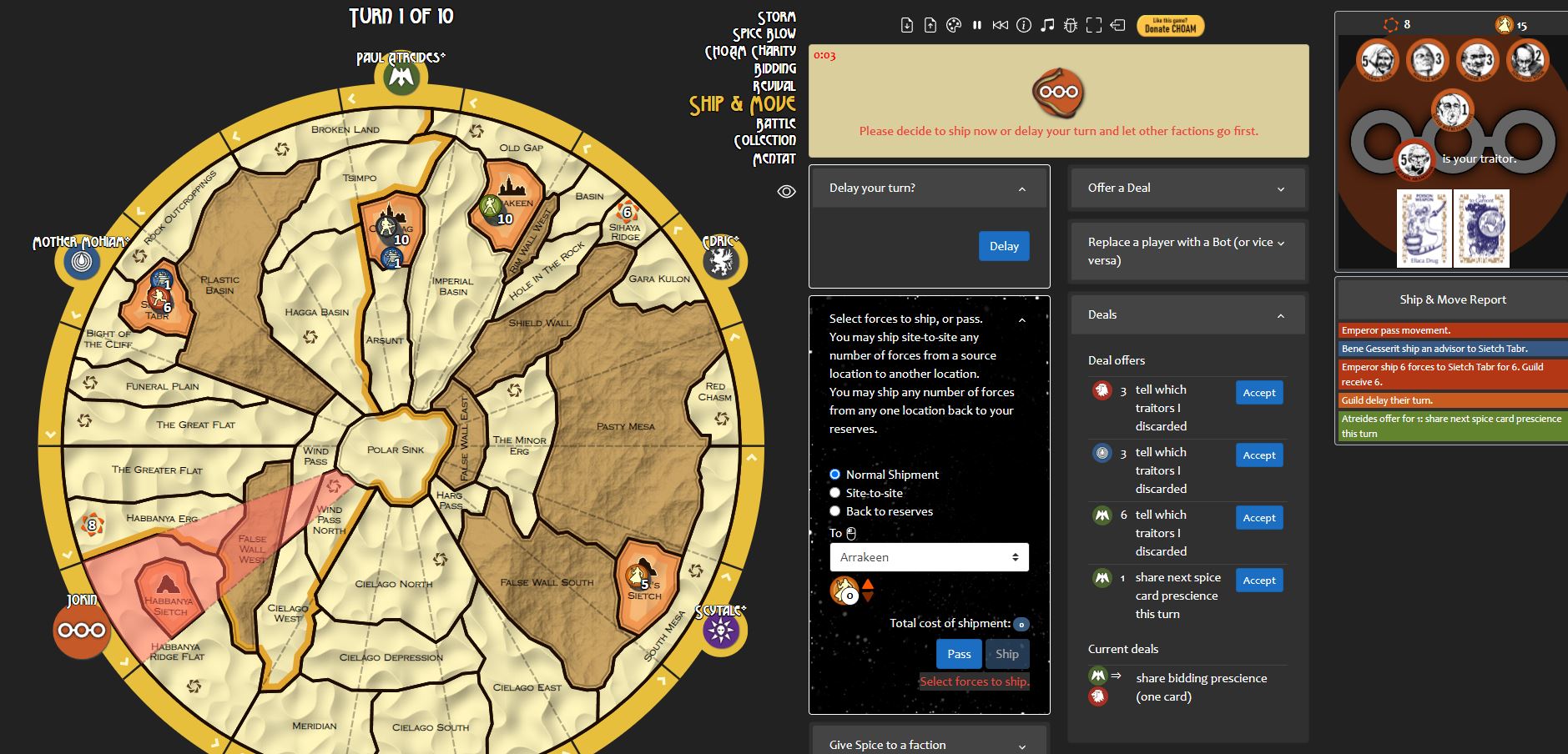1568x754 pixels.
Task: Decrease forces to ship with down arrow
Action: (868, 596)
